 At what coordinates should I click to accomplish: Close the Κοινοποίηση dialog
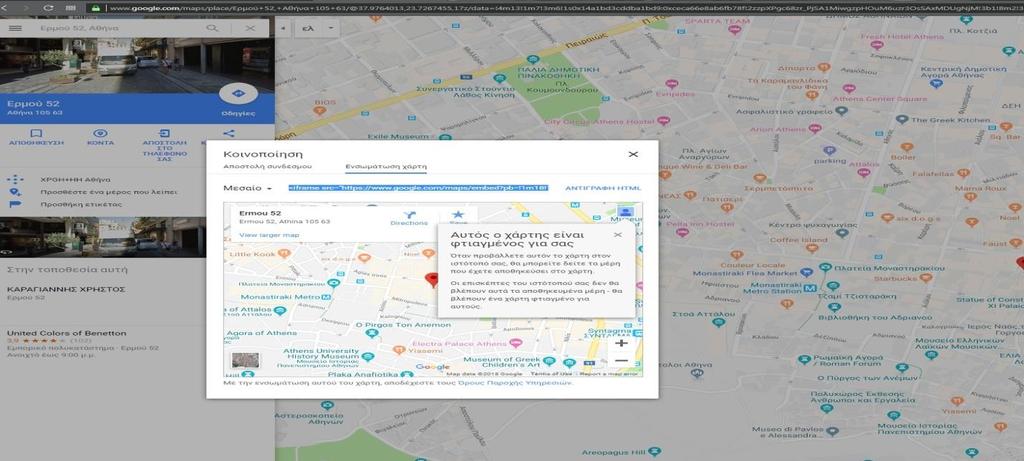coord(633,154)
